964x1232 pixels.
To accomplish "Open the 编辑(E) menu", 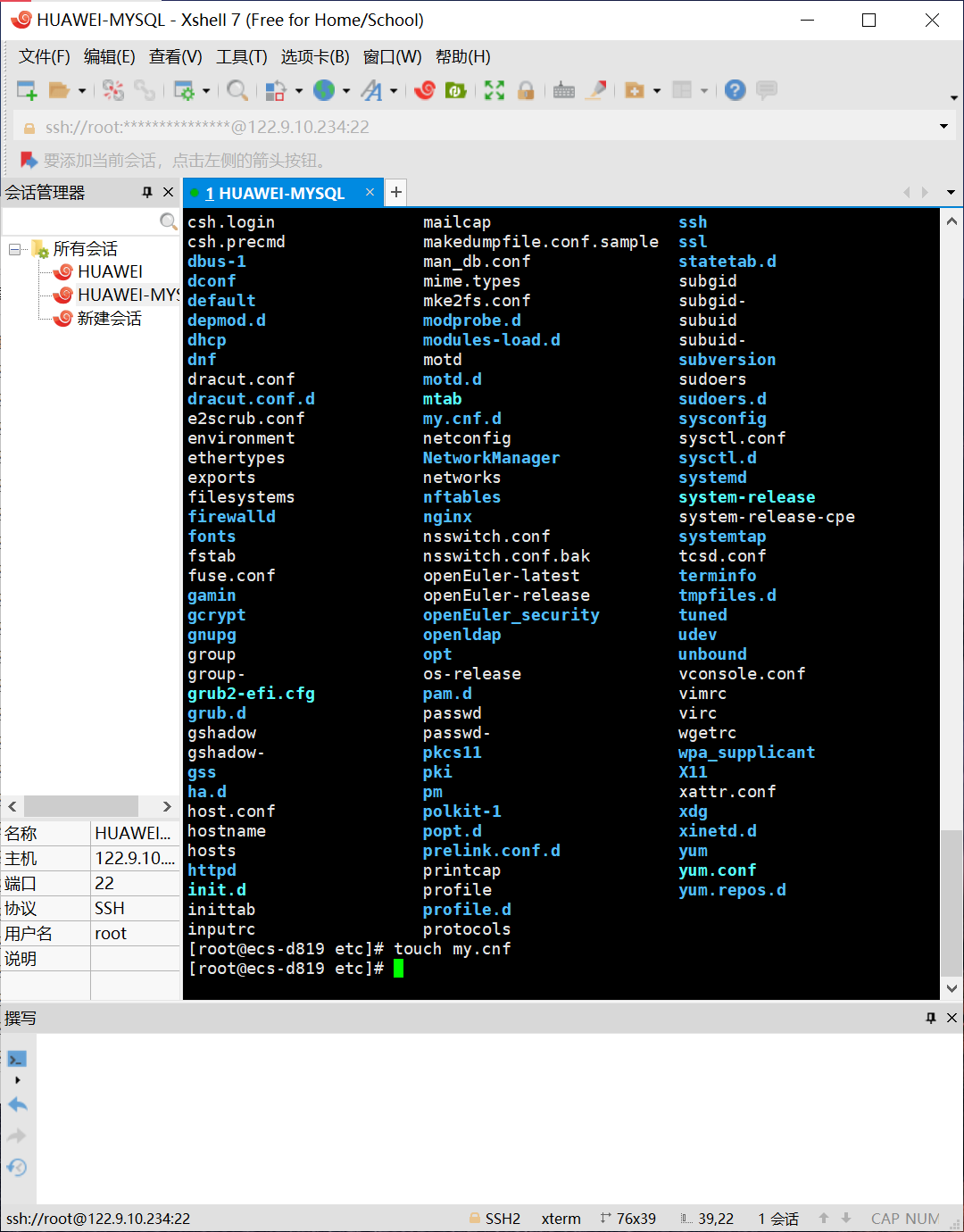I will pyautogui.click(x=110, y=57).
